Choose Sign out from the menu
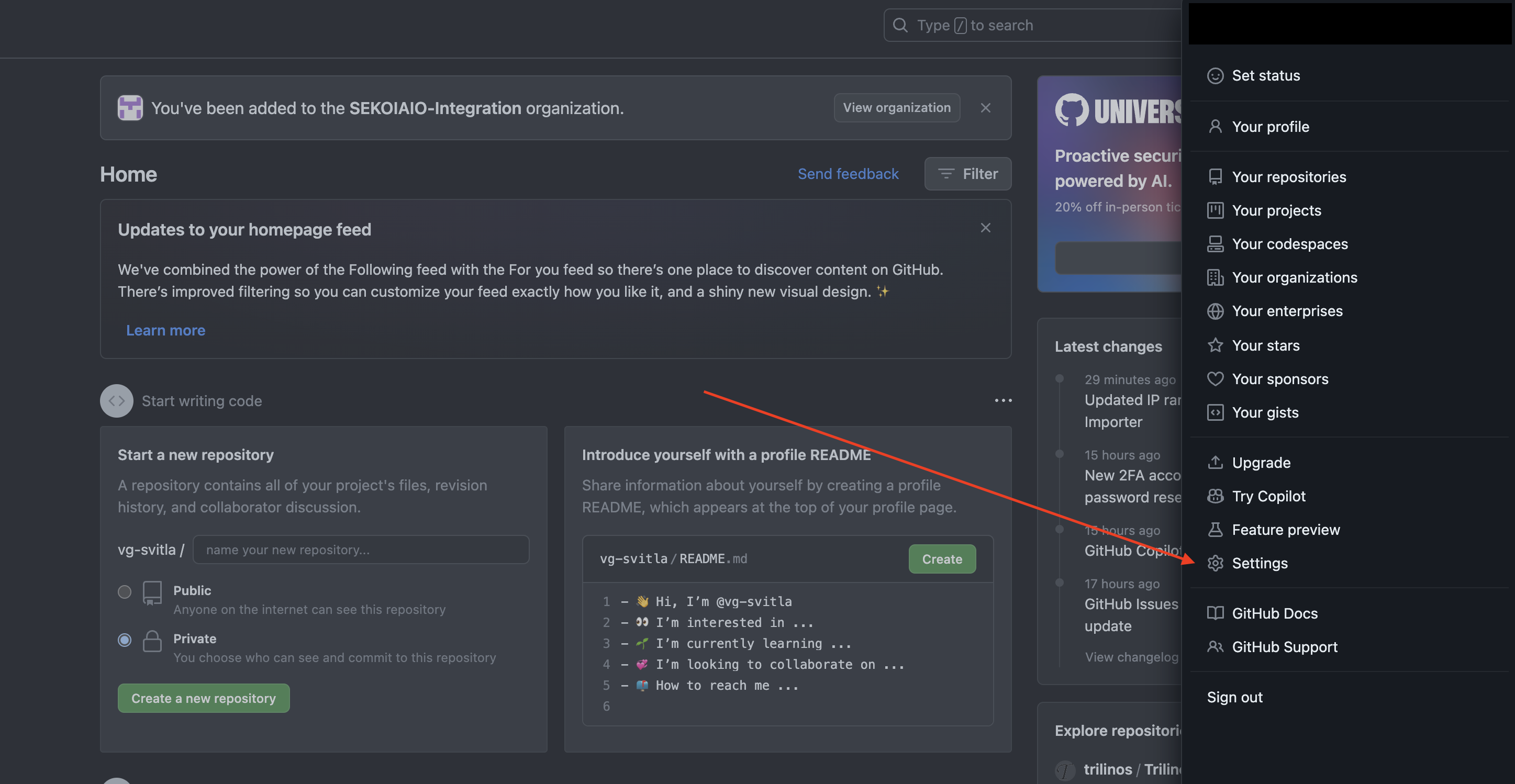 coord(1234,697)
